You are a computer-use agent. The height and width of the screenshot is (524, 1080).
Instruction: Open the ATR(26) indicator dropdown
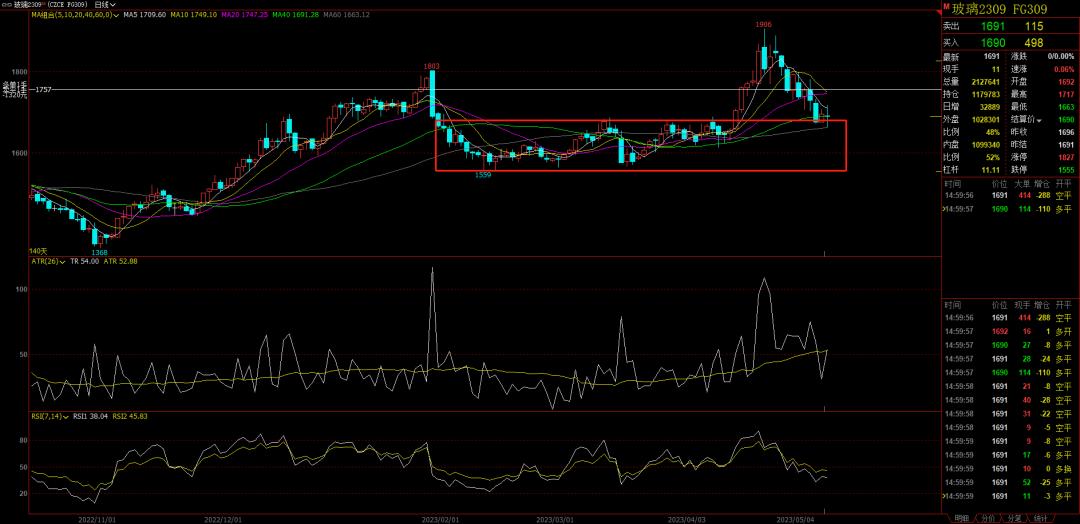pyautogui.click(x=63, y=261)
